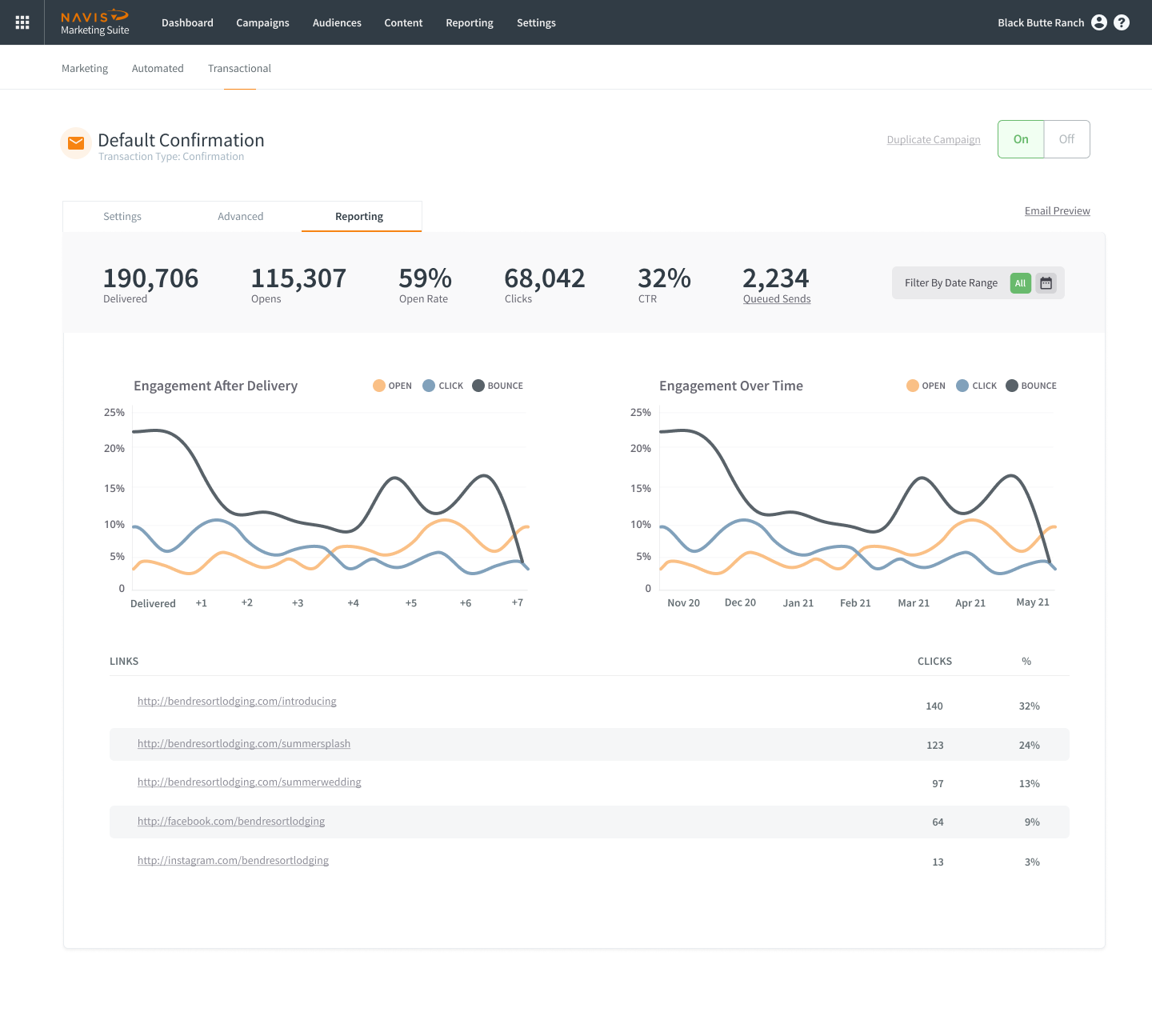This screenshot has height=1036, width=1152.
Task: Open the bendresortlodging.com/summersplash link
Action: 244,744
